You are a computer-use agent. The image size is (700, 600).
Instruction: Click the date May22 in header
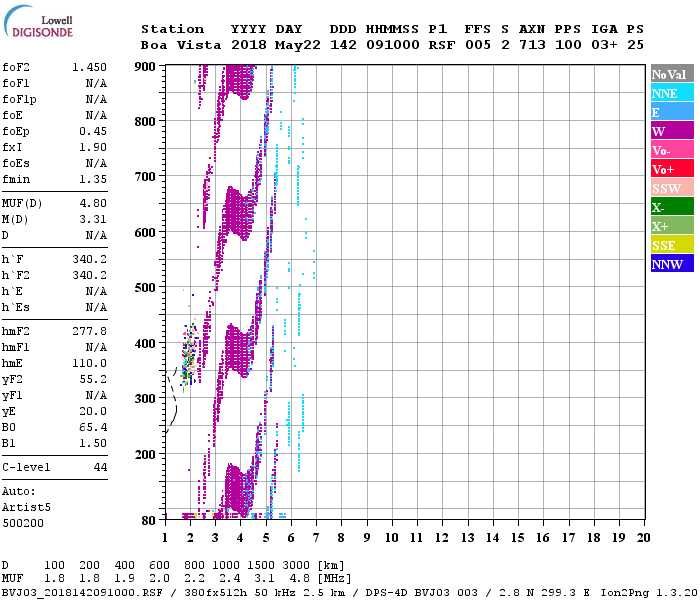(x=297, y=45)
